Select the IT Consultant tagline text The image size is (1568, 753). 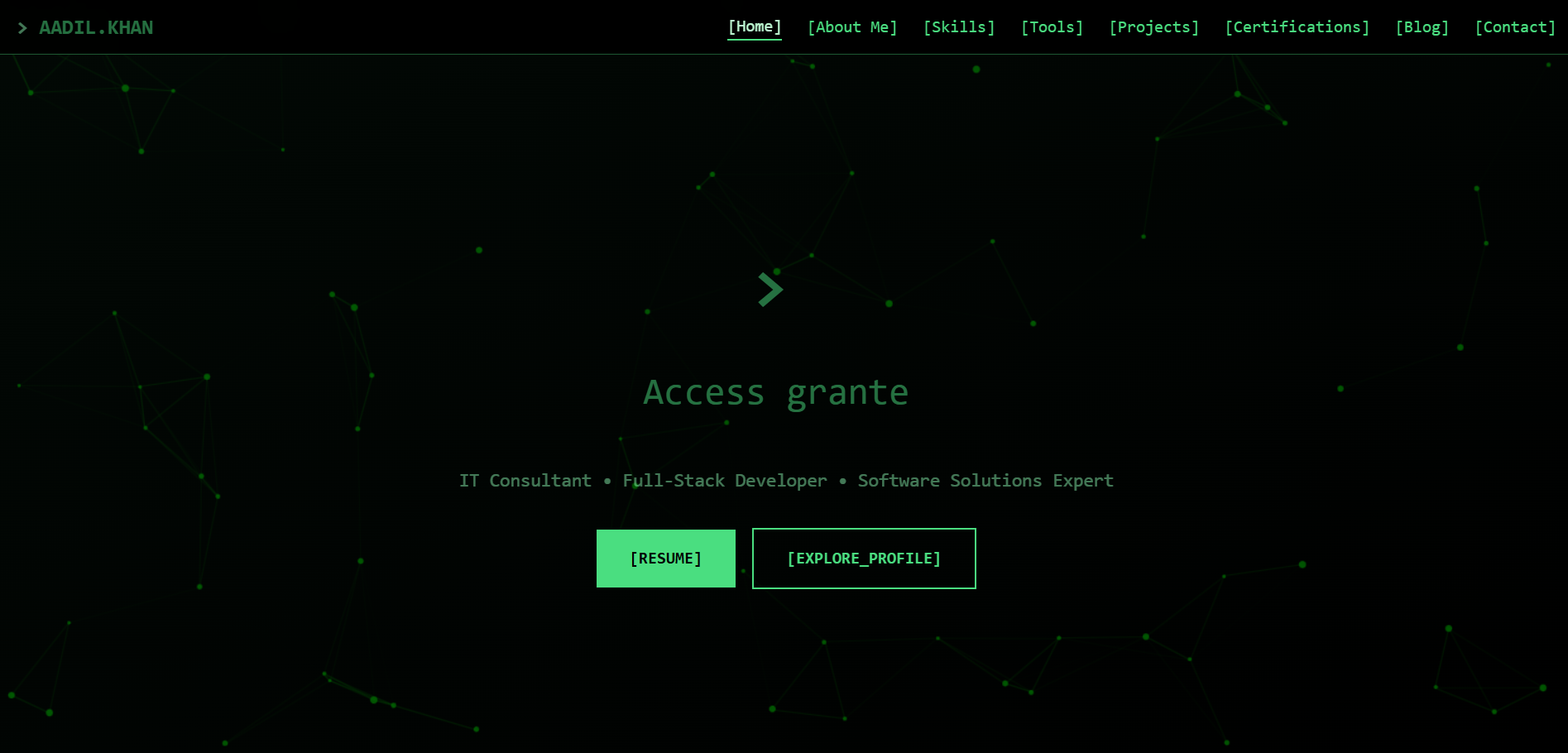pos(525,480)
